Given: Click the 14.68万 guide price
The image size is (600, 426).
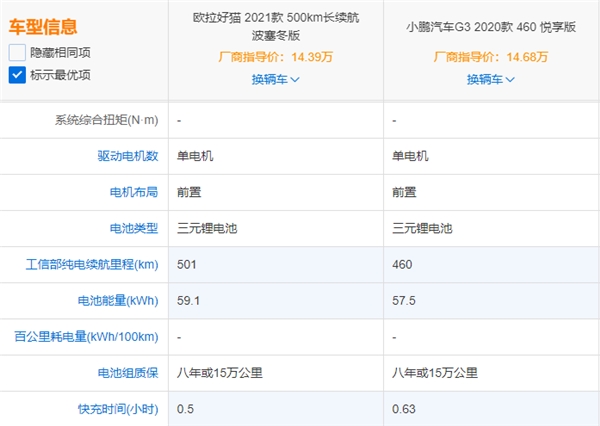Looking at the screenshot, I should click(x=527, y=57).
